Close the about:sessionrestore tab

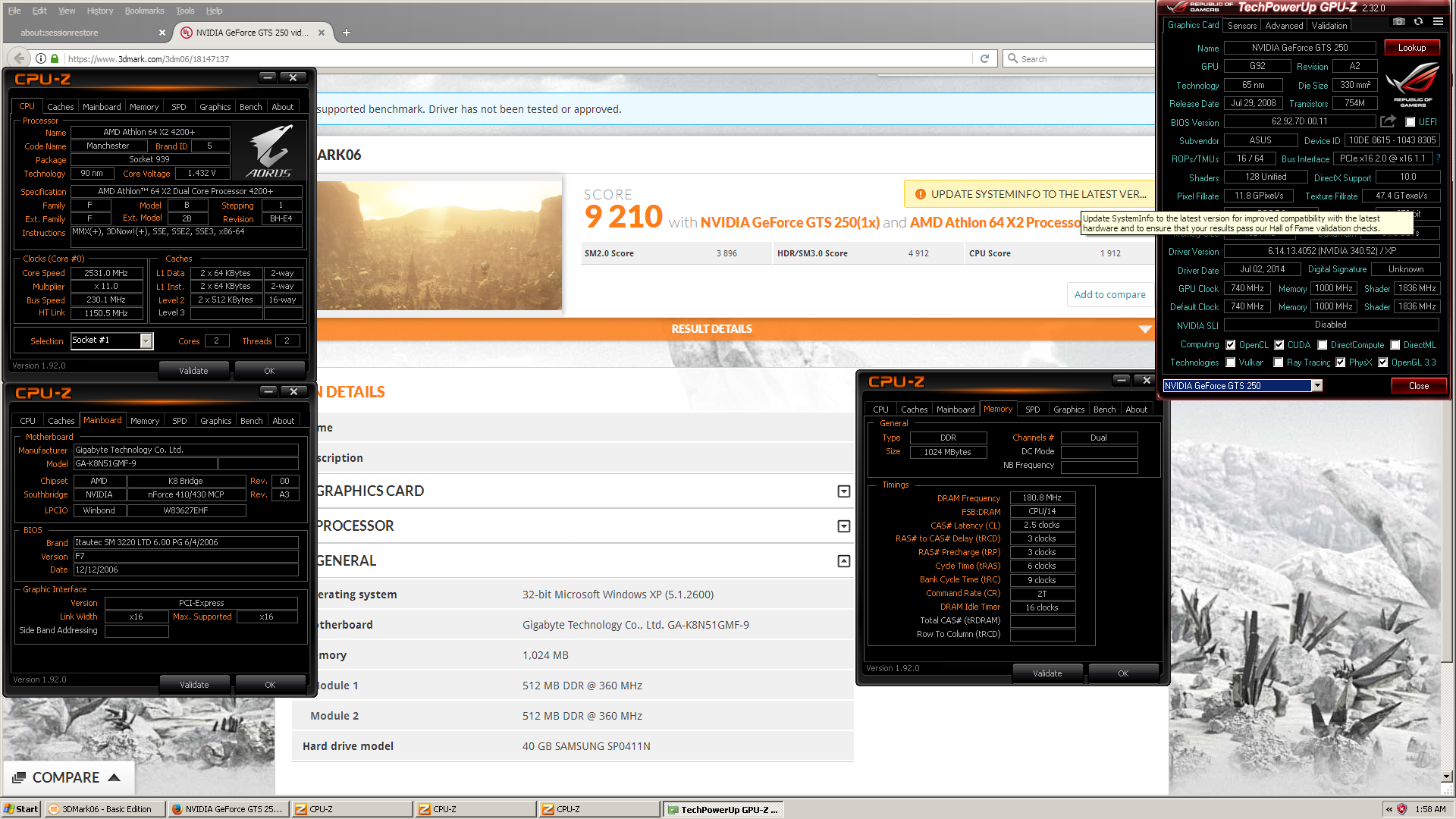[x=162, y=33]
